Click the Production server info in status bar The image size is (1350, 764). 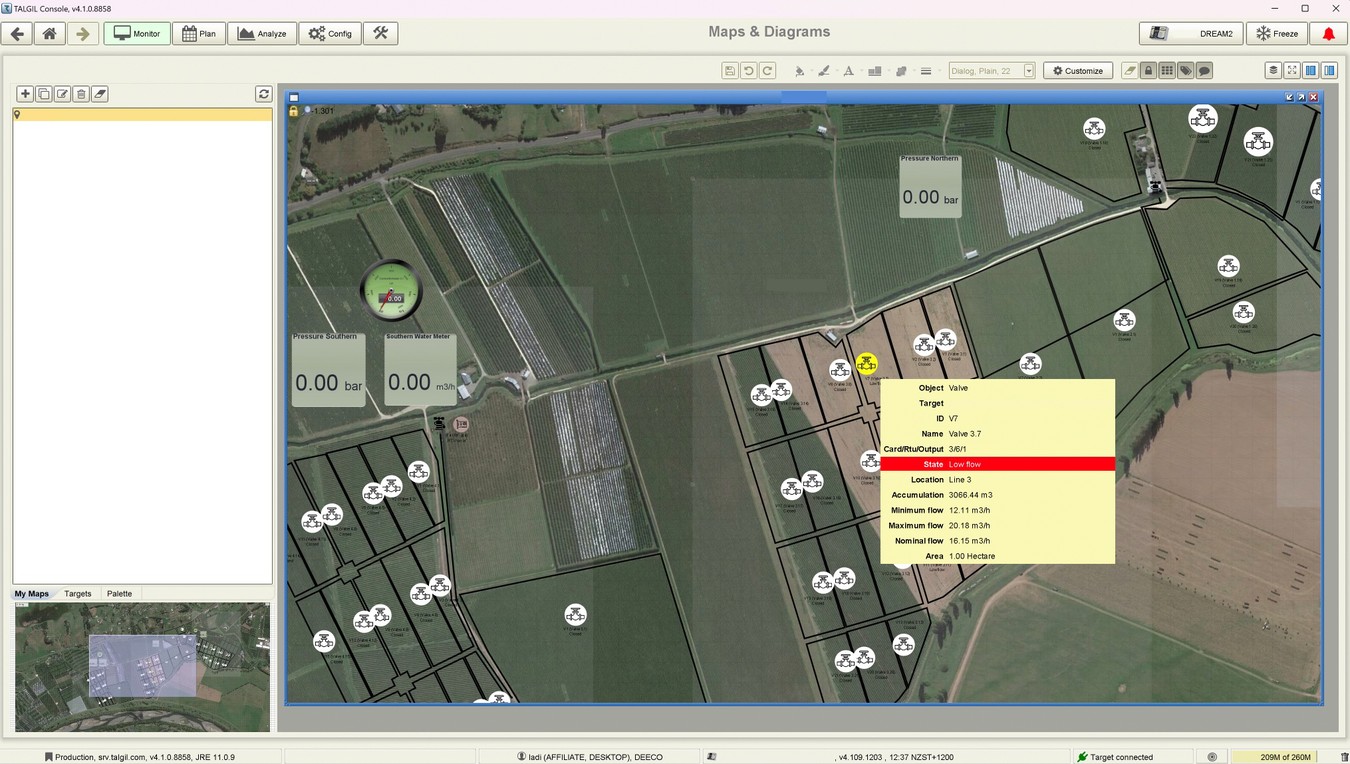pyautogui.click(x=140, y=757)
